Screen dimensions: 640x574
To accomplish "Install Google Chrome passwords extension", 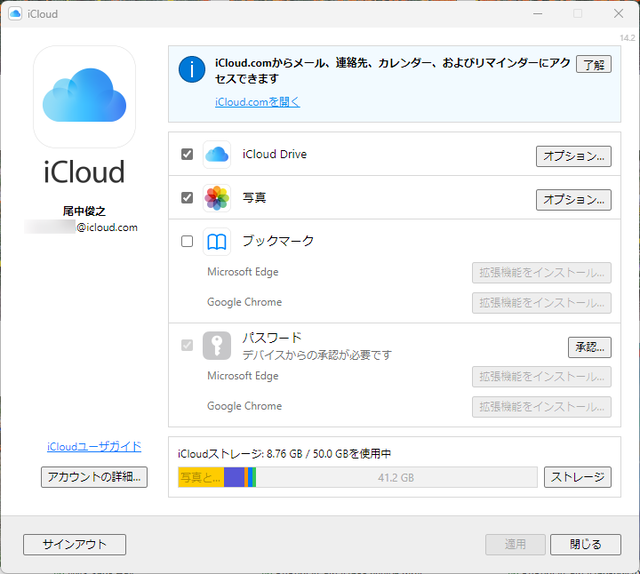I will pyautogui.click(x=542, y=407).
